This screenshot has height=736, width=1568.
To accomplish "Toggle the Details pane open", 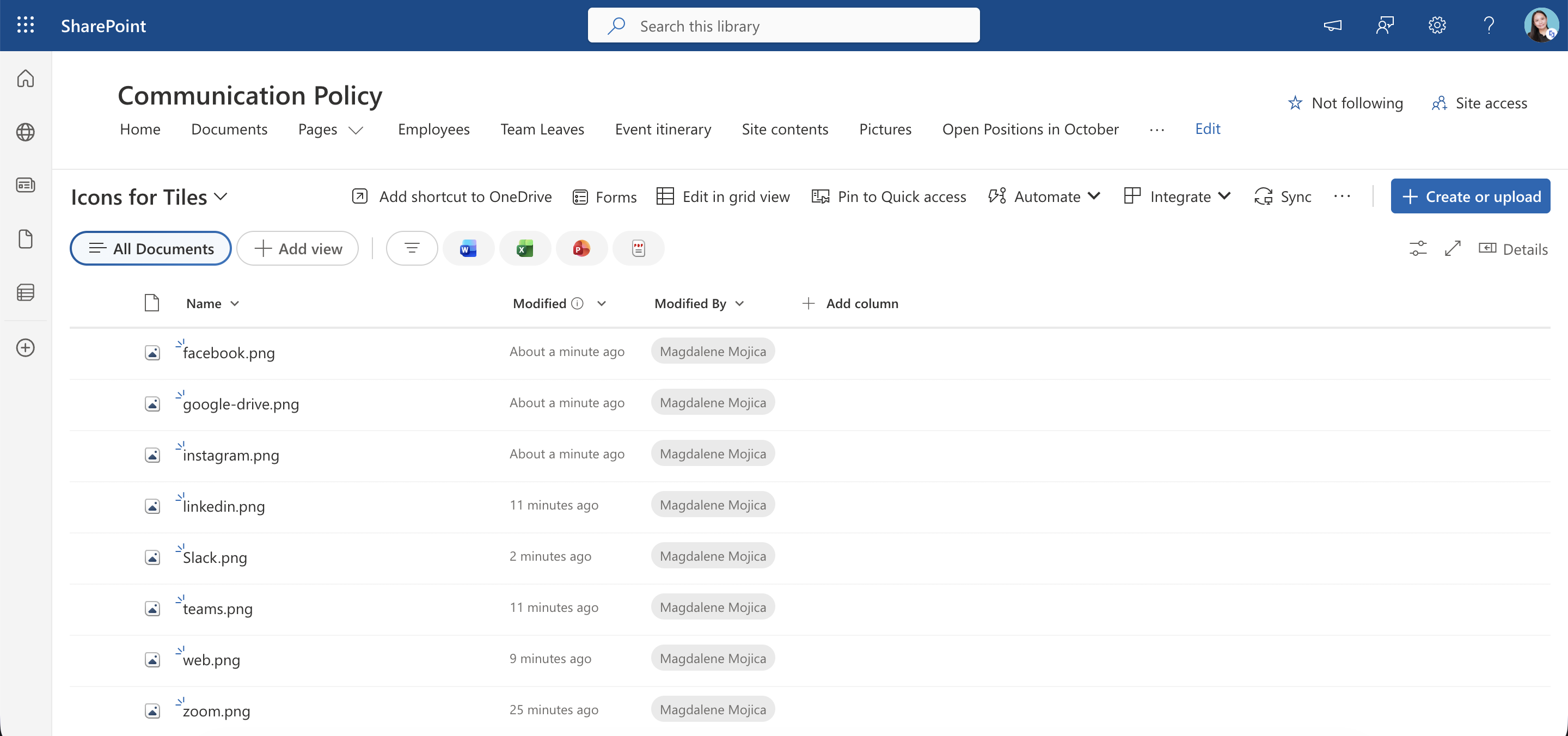I will coord(1514,248).
